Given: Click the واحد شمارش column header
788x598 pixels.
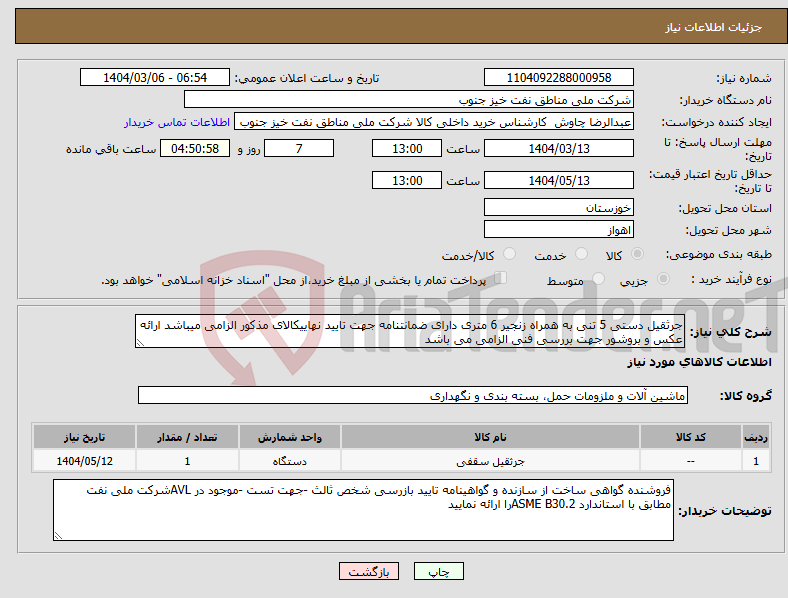Looking at the screenshot, I should [290, 437].
